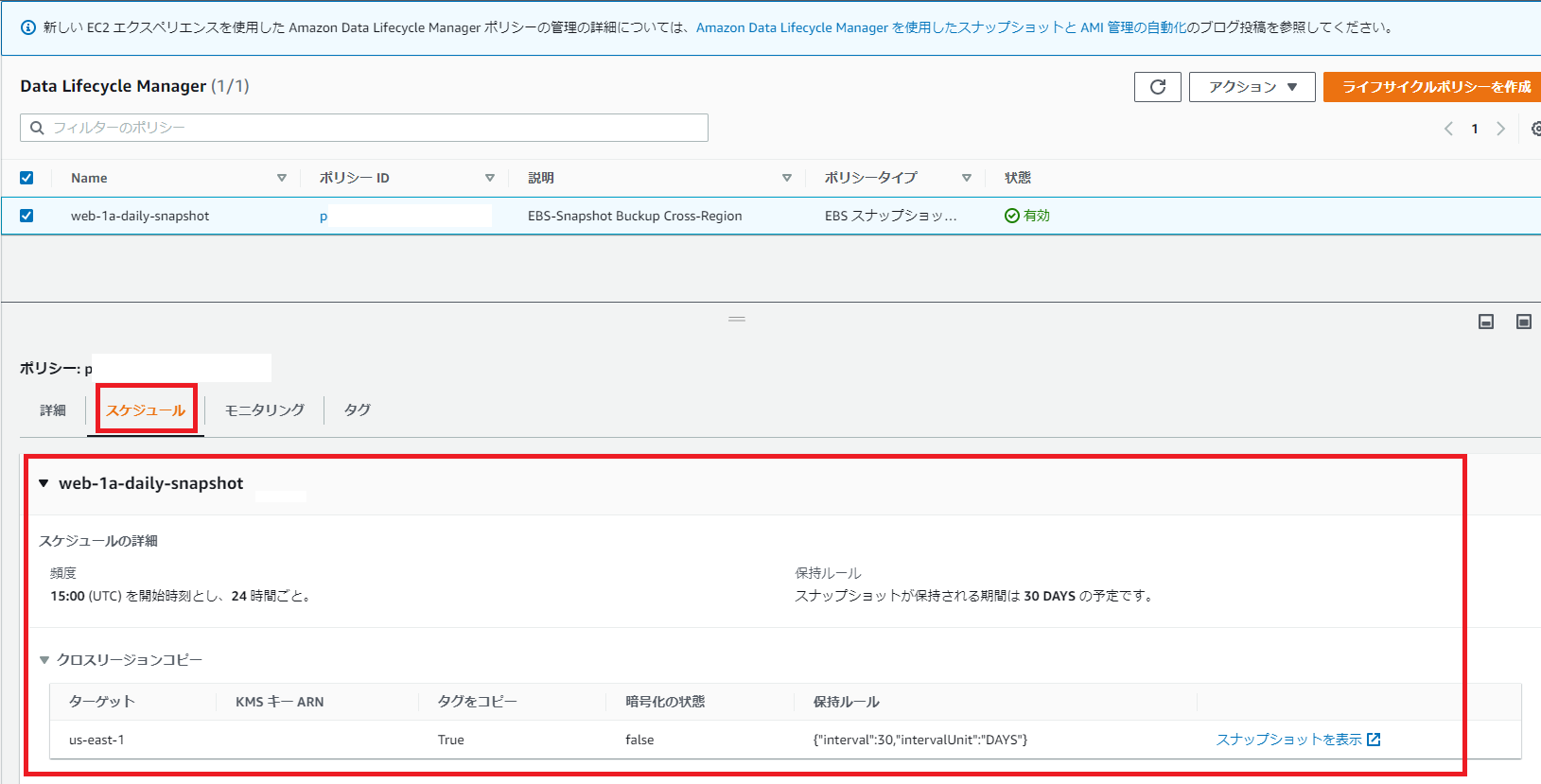Sort by ポリシータイプ column arrow
This screenshot has height=784, width=1541.
pyautogui.click(x=966, y=178)
